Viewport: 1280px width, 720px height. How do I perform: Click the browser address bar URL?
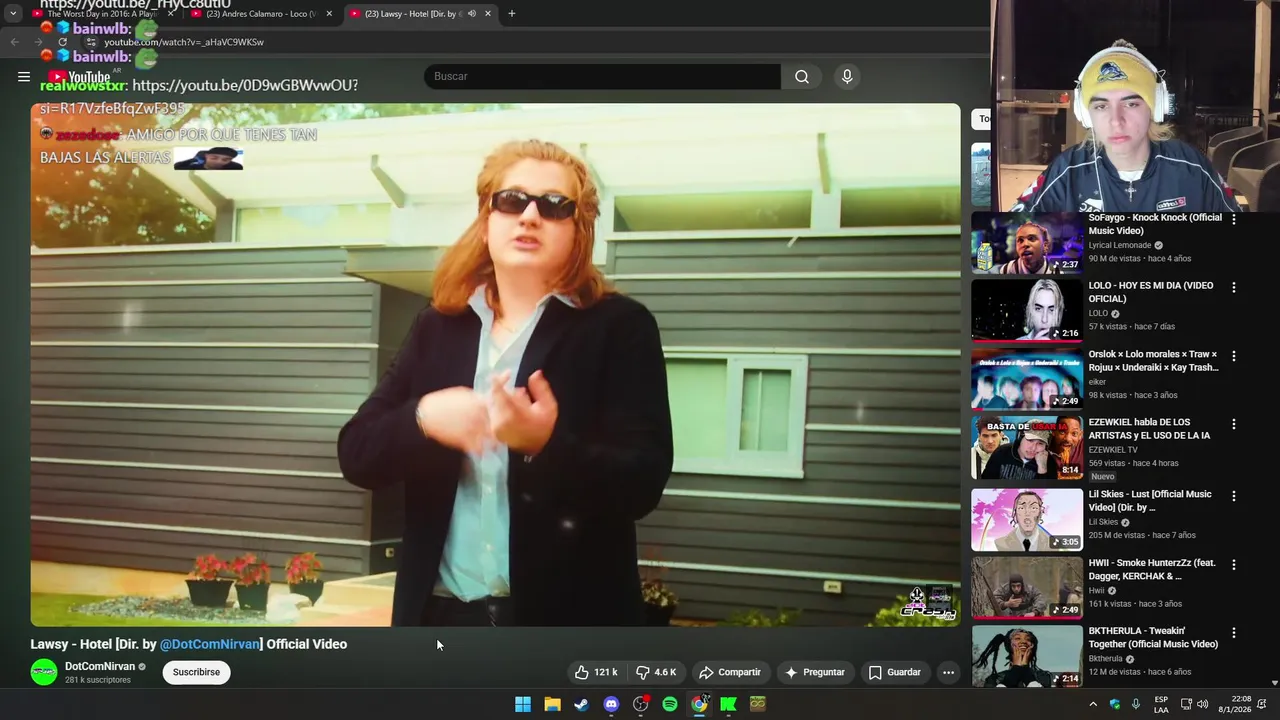(184, 42)
